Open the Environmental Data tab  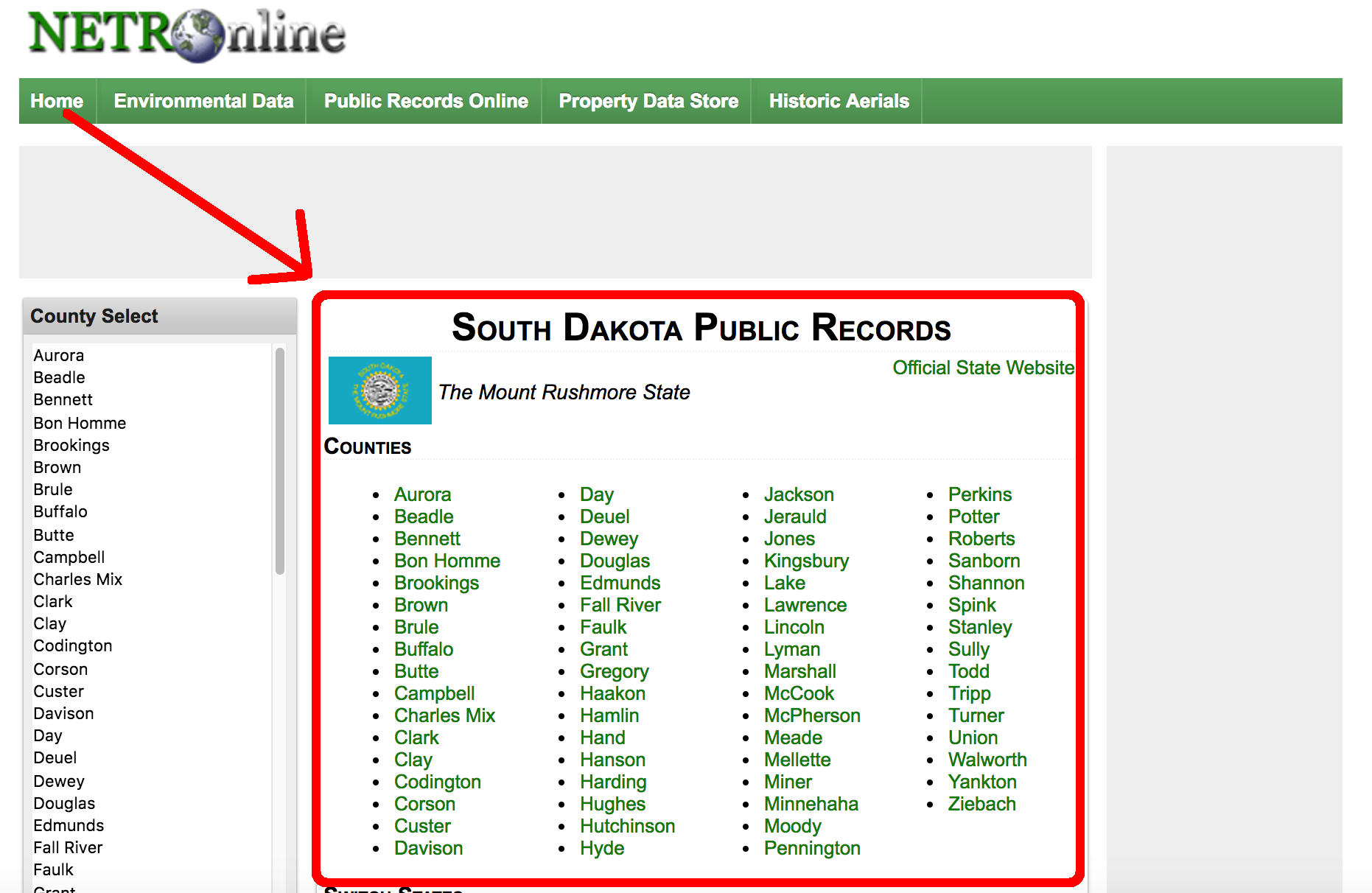pos(203,101)
